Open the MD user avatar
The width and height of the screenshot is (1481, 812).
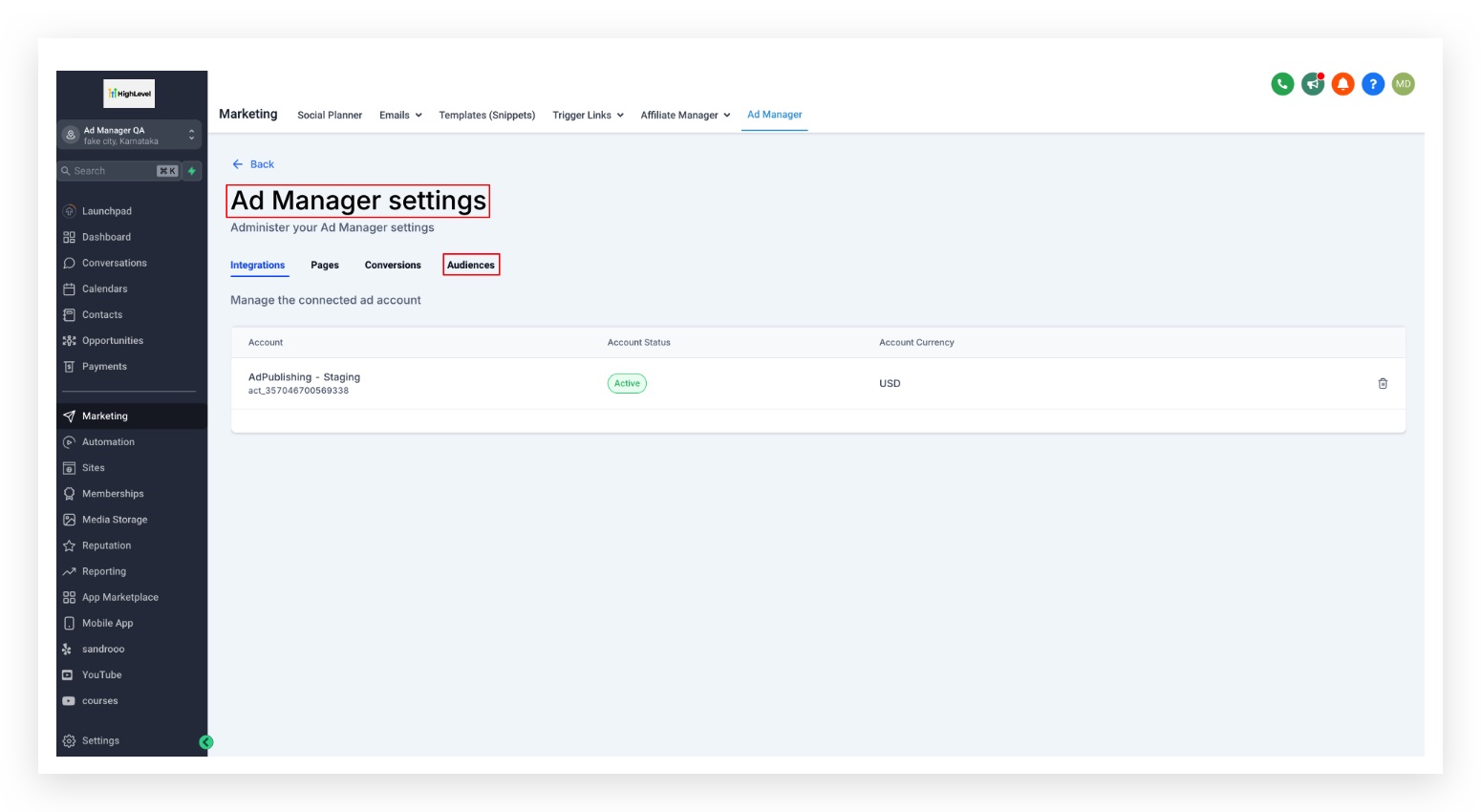click(x=1403, y=84)
